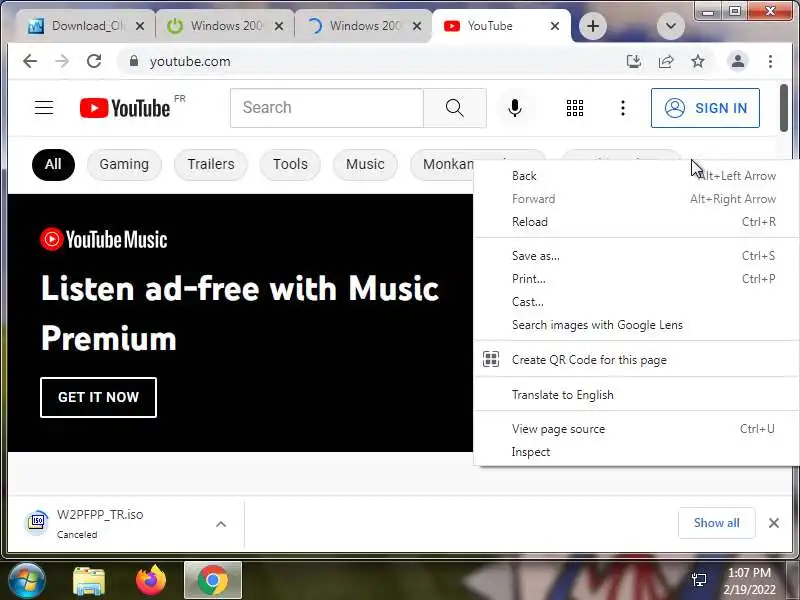Click the YouTube search magnifier button
Viewport: 800px width, 600px height.
(x=455, y=108)
